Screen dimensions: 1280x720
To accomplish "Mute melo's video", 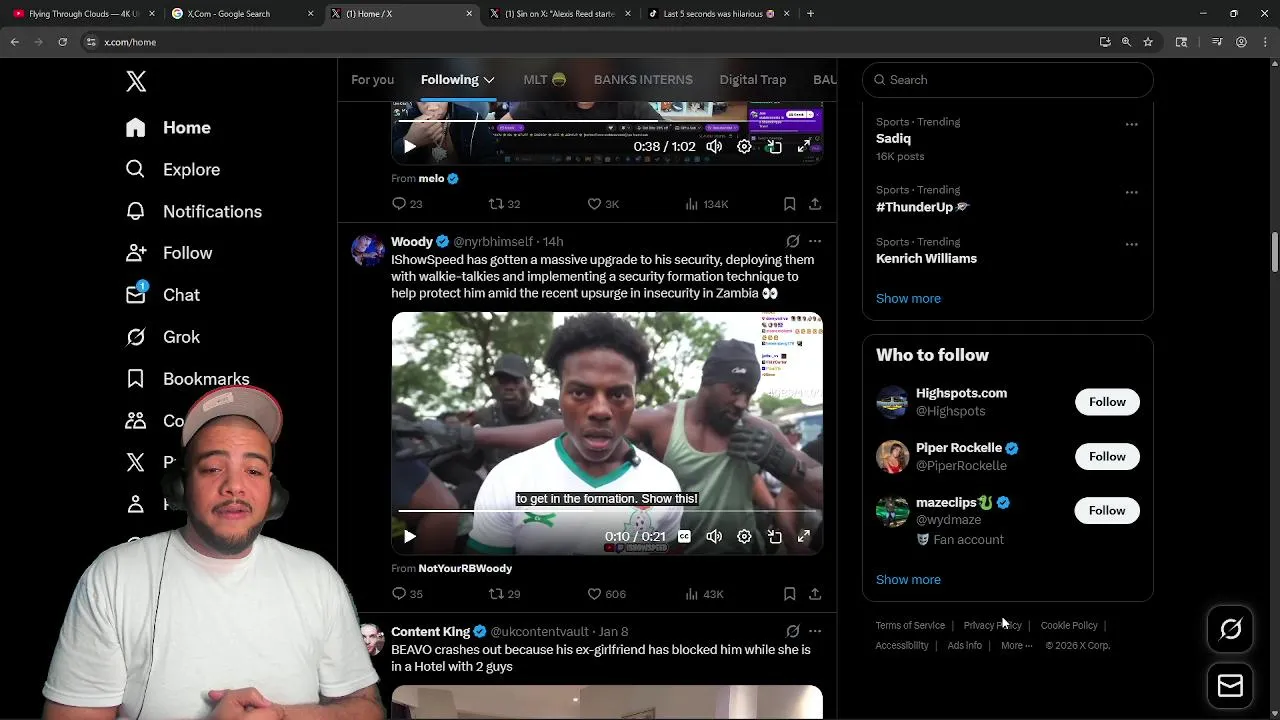I will tap(714, 147).
